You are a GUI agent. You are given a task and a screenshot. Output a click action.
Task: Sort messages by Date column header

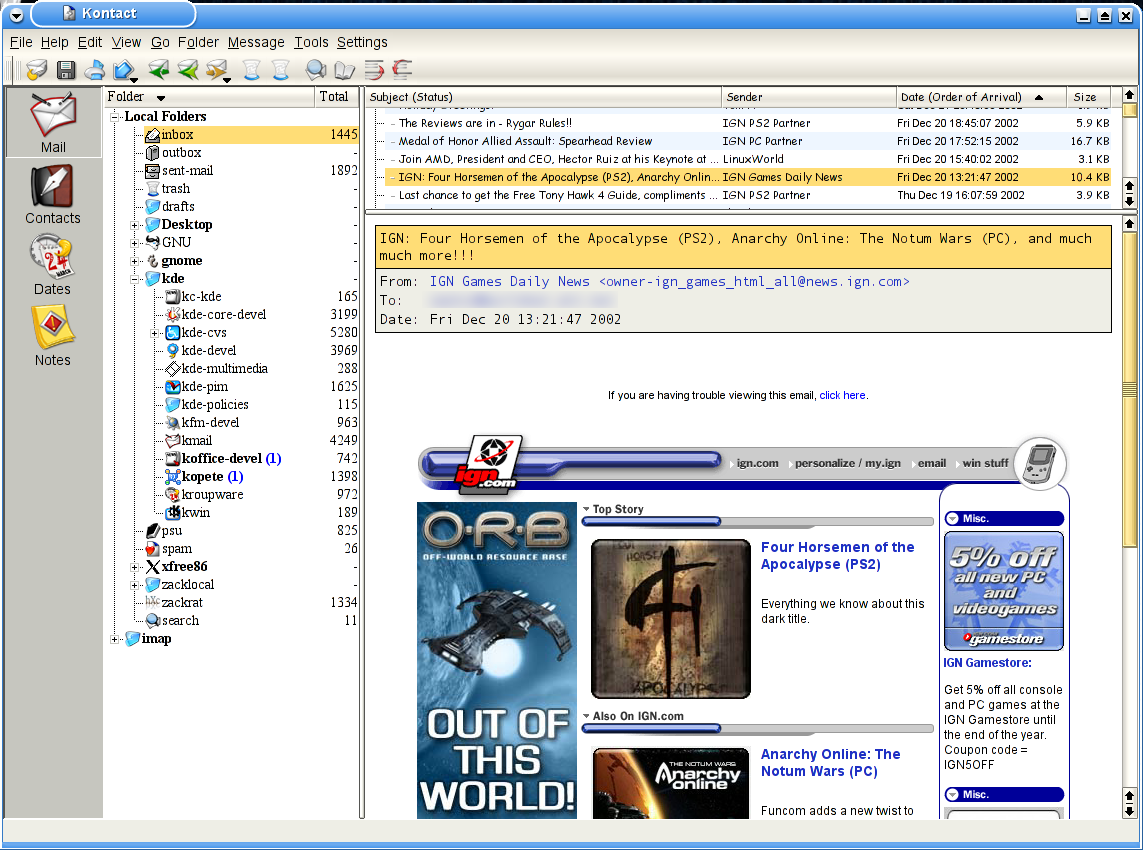tap(980, 97)
